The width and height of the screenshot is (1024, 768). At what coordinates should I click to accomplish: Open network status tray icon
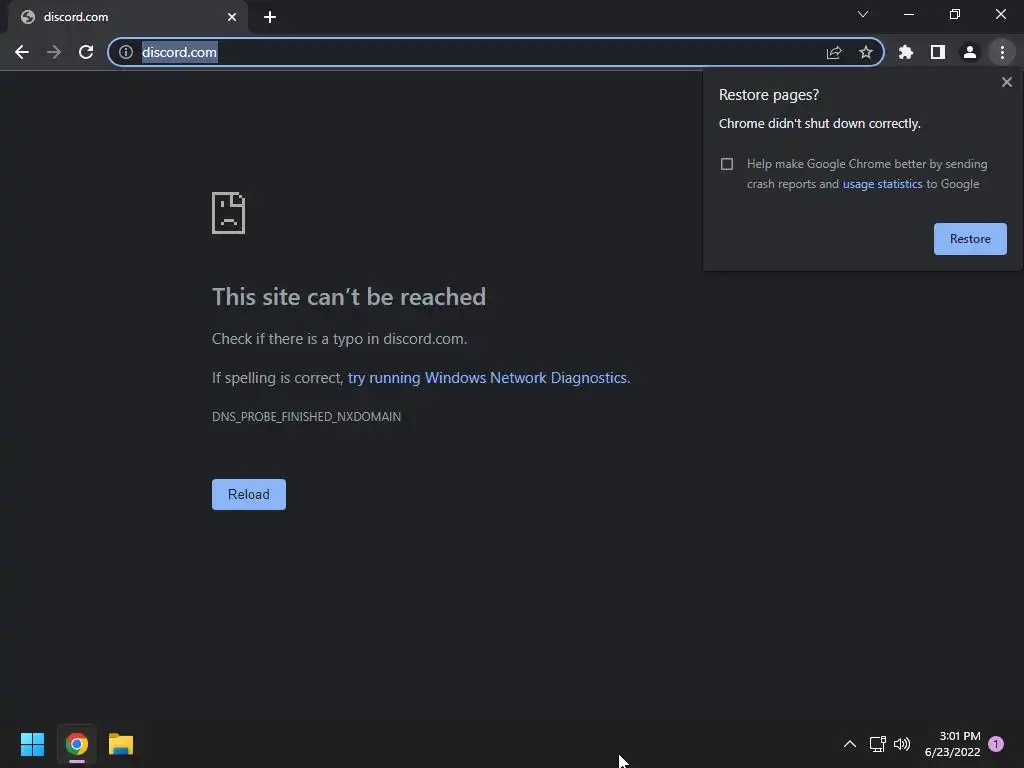pyautogui.click(x=877, y=744)
